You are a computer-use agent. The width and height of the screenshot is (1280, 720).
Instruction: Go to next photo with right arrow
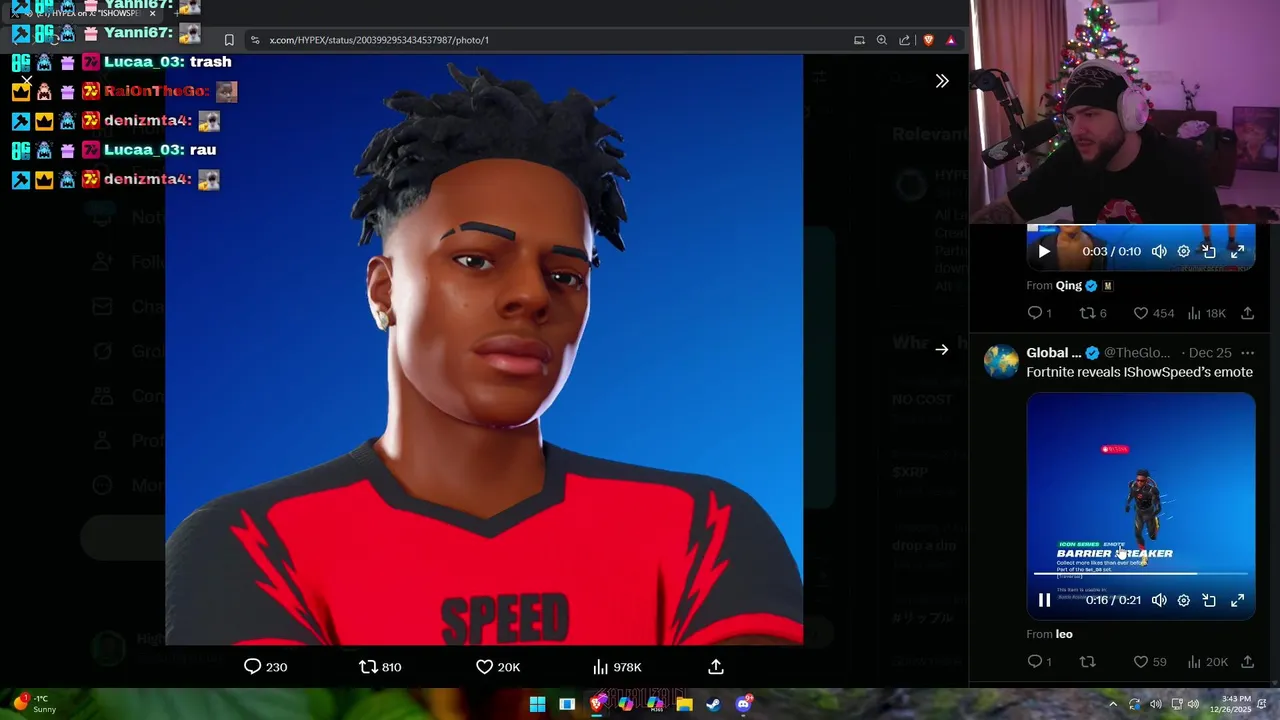pyautogui.click(x=942, y=350)
